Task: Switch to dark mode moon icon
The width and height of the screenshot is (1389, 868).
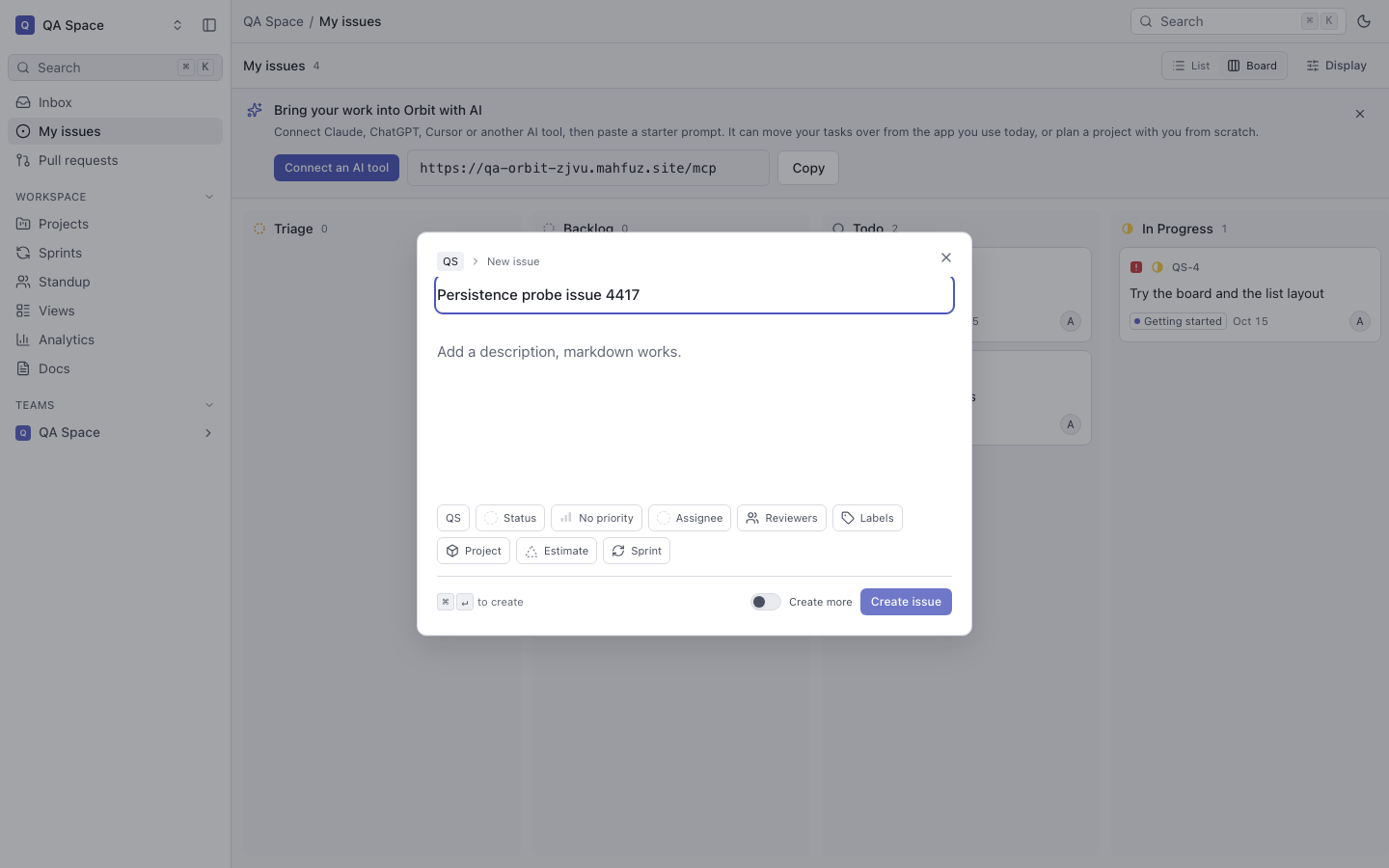Action: tap(1364, 21)
